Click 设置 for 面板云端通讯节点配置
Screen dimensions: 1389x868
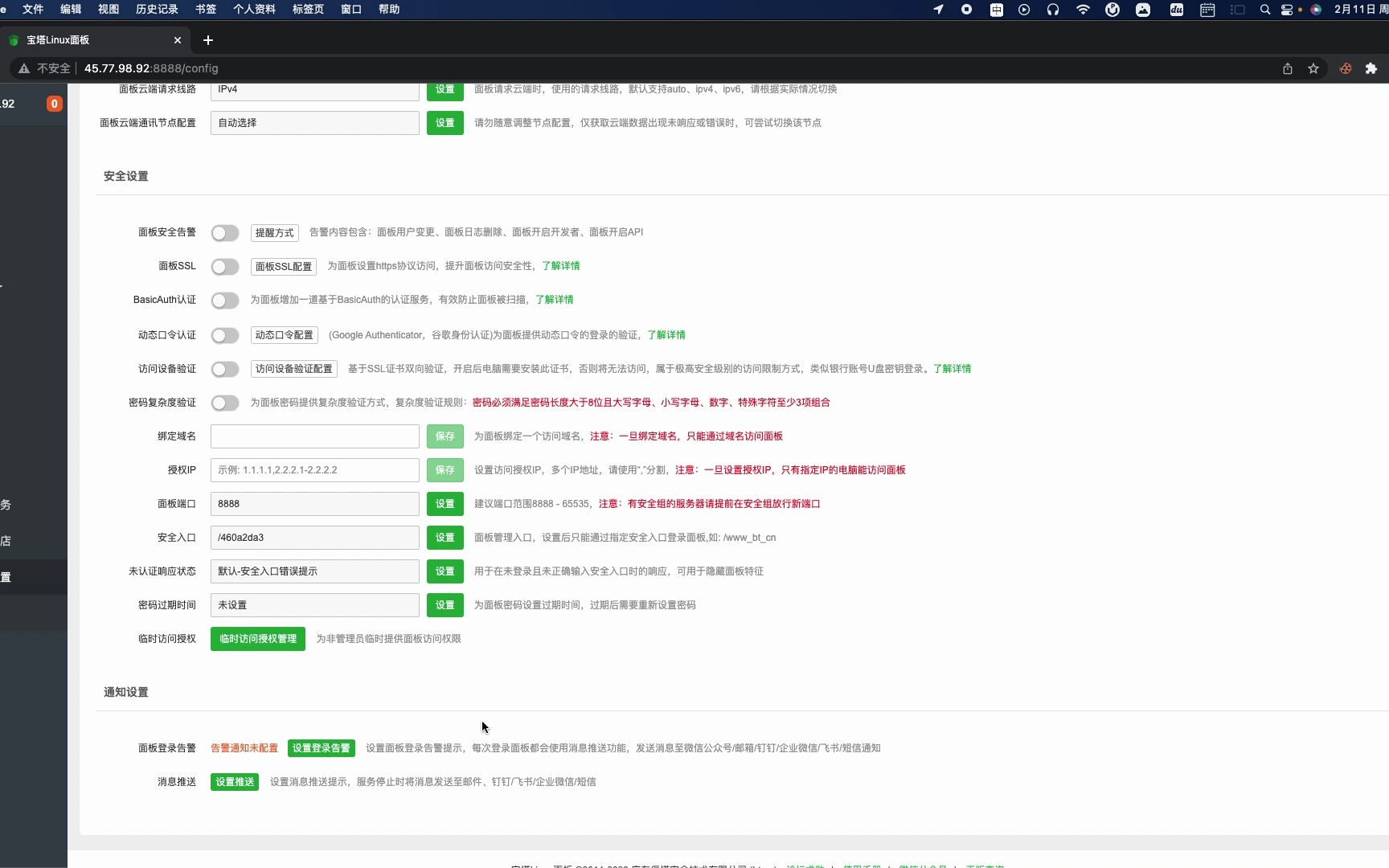tap(445, 123)
